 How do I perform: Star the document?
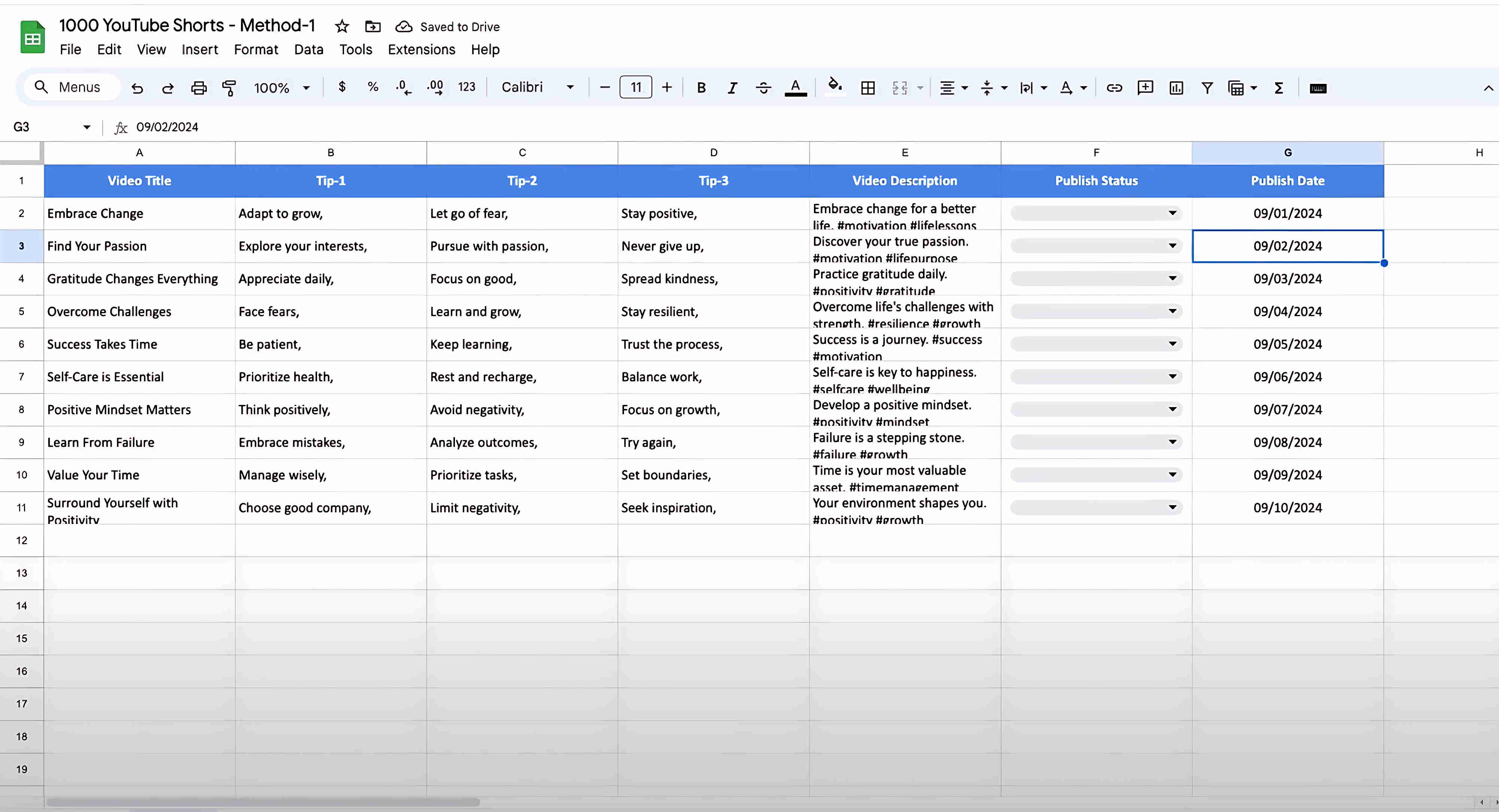pos(341,26)
